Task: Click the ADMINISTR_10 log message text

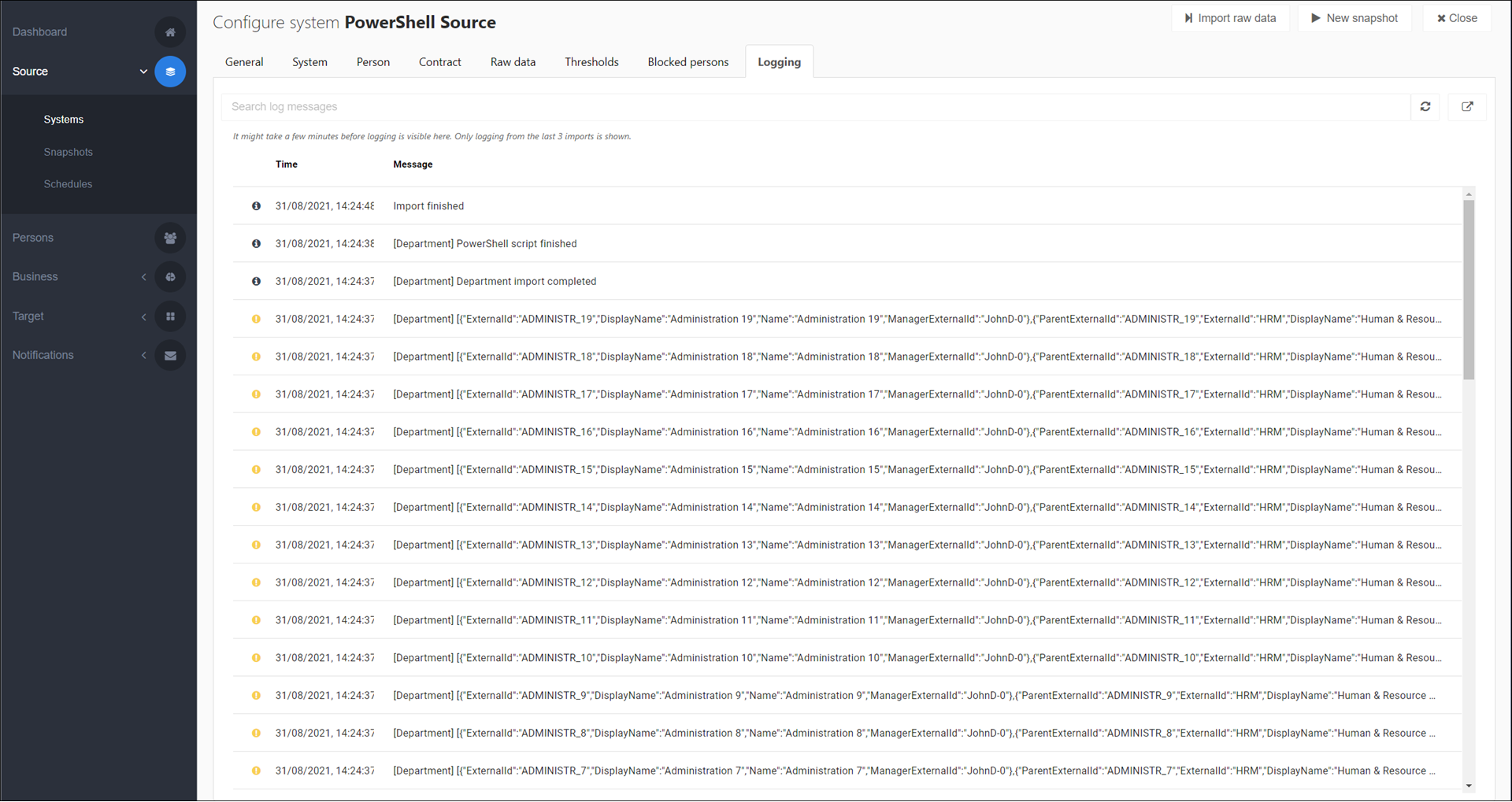Action: 917,658
